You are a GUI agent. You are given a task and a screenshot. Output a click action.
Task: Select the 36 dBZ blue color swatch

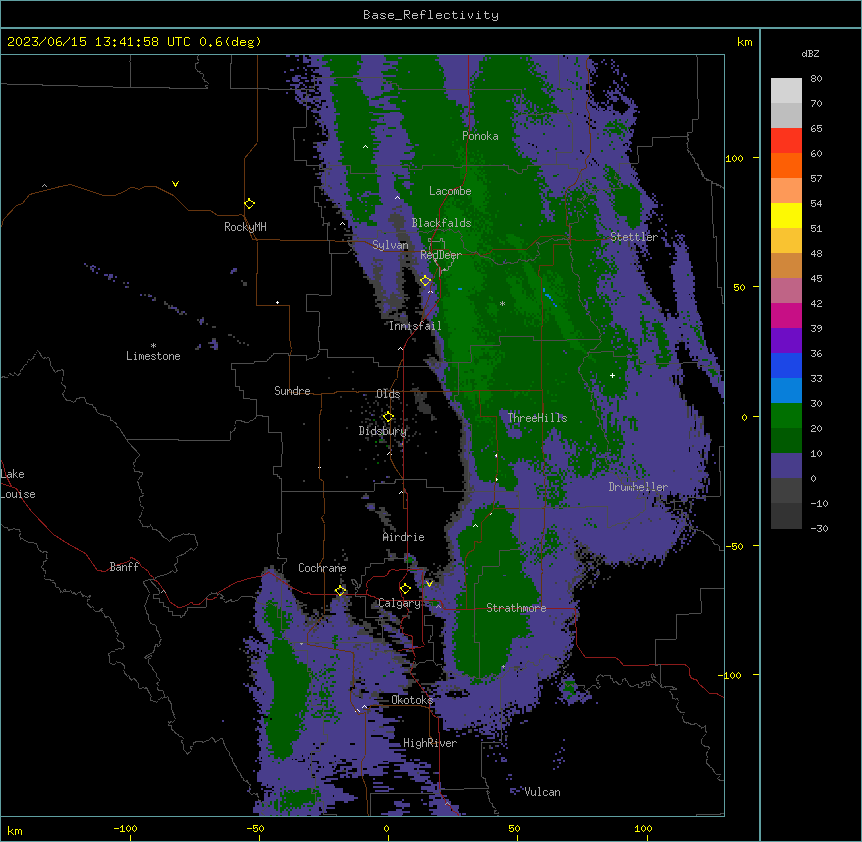(786, 365)
